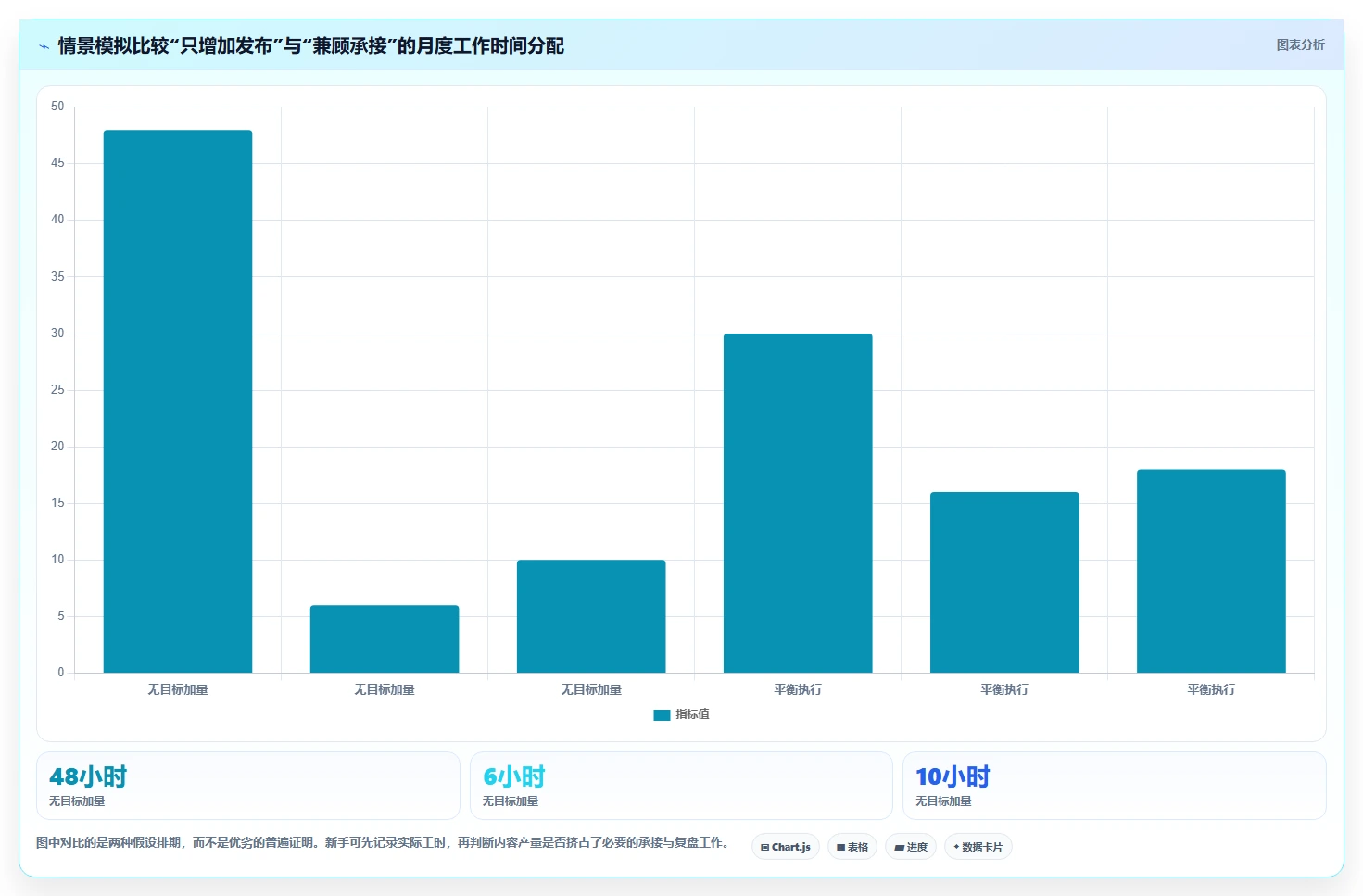Viewport: 1363px width, 896px height.
Task: Click the y-axis label 25
Action: [x=57, y=390]
